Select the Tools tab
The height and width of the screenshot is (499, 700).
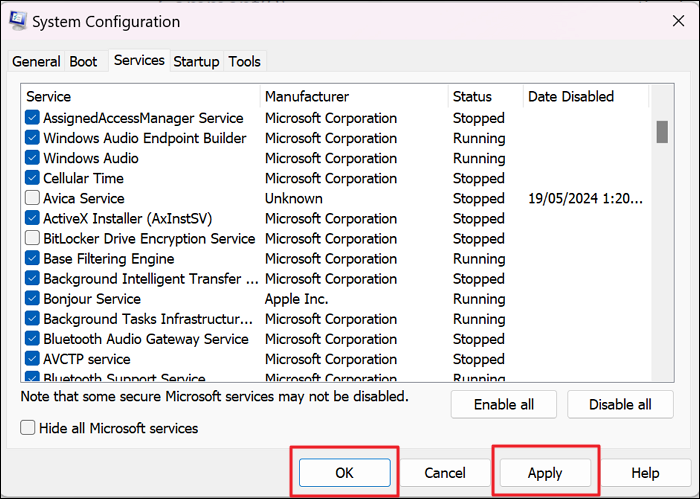(x=244, y=62)
